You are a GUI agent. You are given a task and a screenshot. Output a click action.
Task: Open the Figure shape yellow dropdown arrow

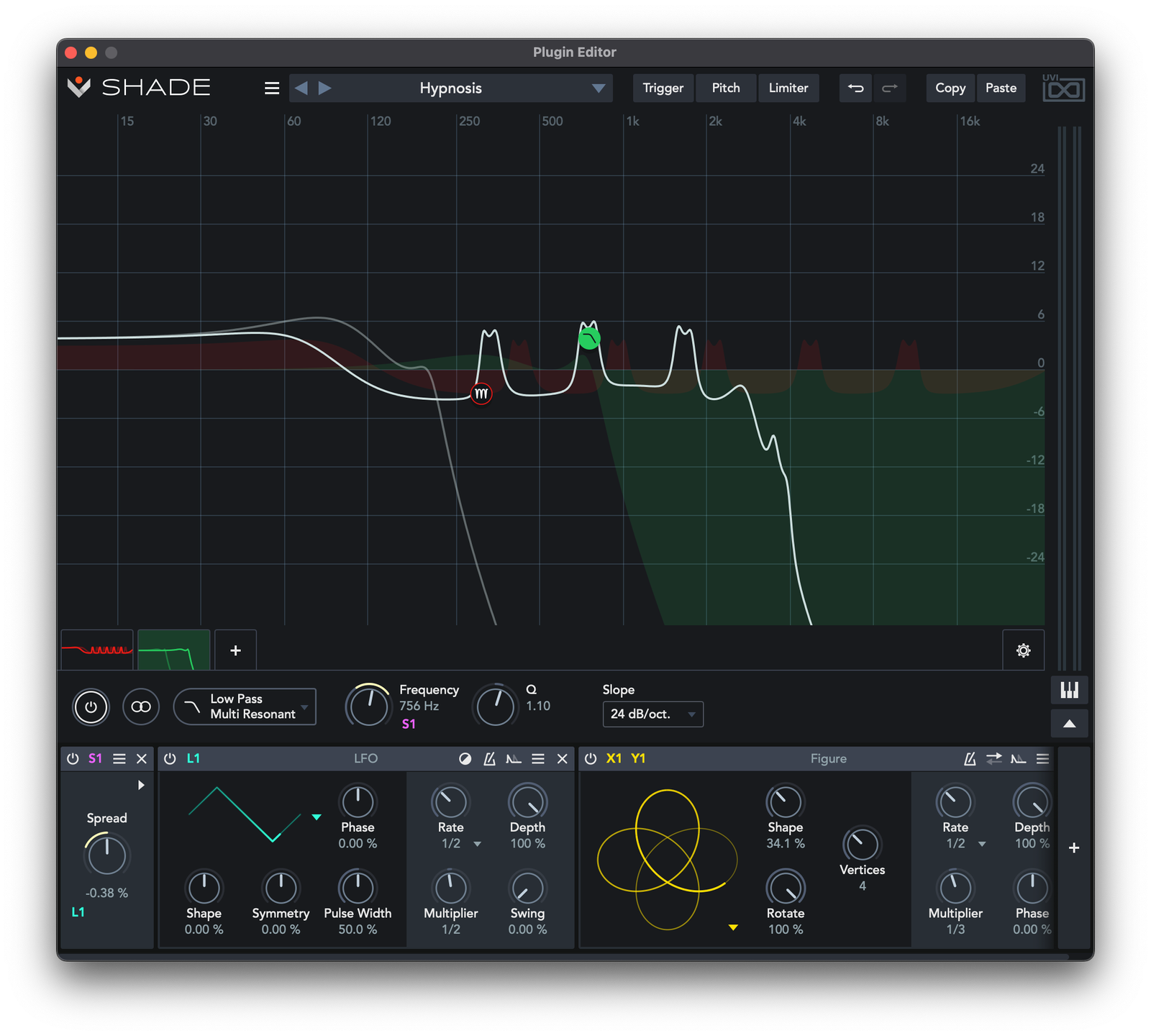(x=733, y=927)
